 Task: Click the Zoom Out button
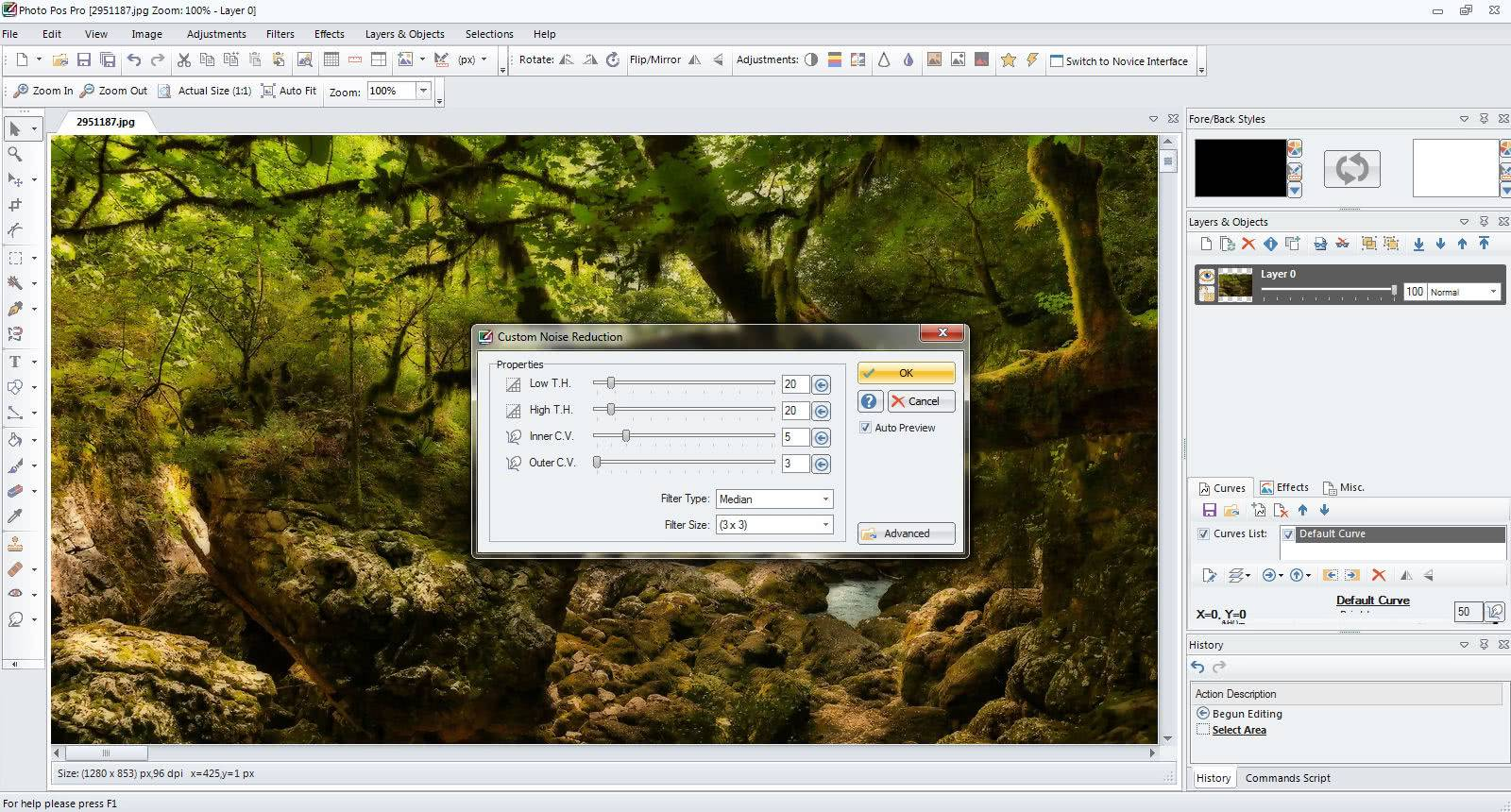click(114, 91)
